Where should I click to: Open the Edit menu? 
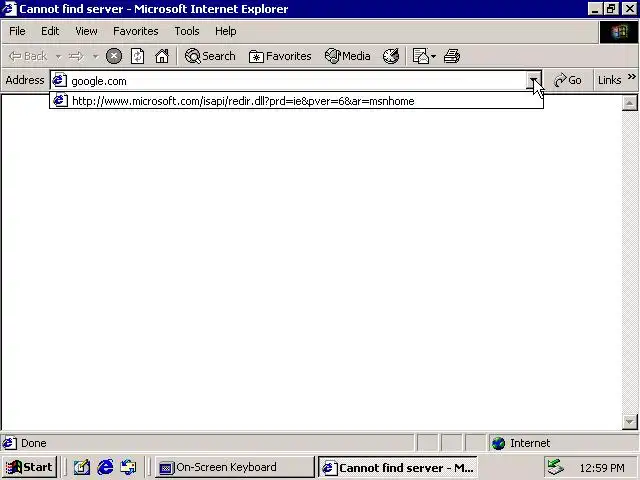(x=50, y=31)
